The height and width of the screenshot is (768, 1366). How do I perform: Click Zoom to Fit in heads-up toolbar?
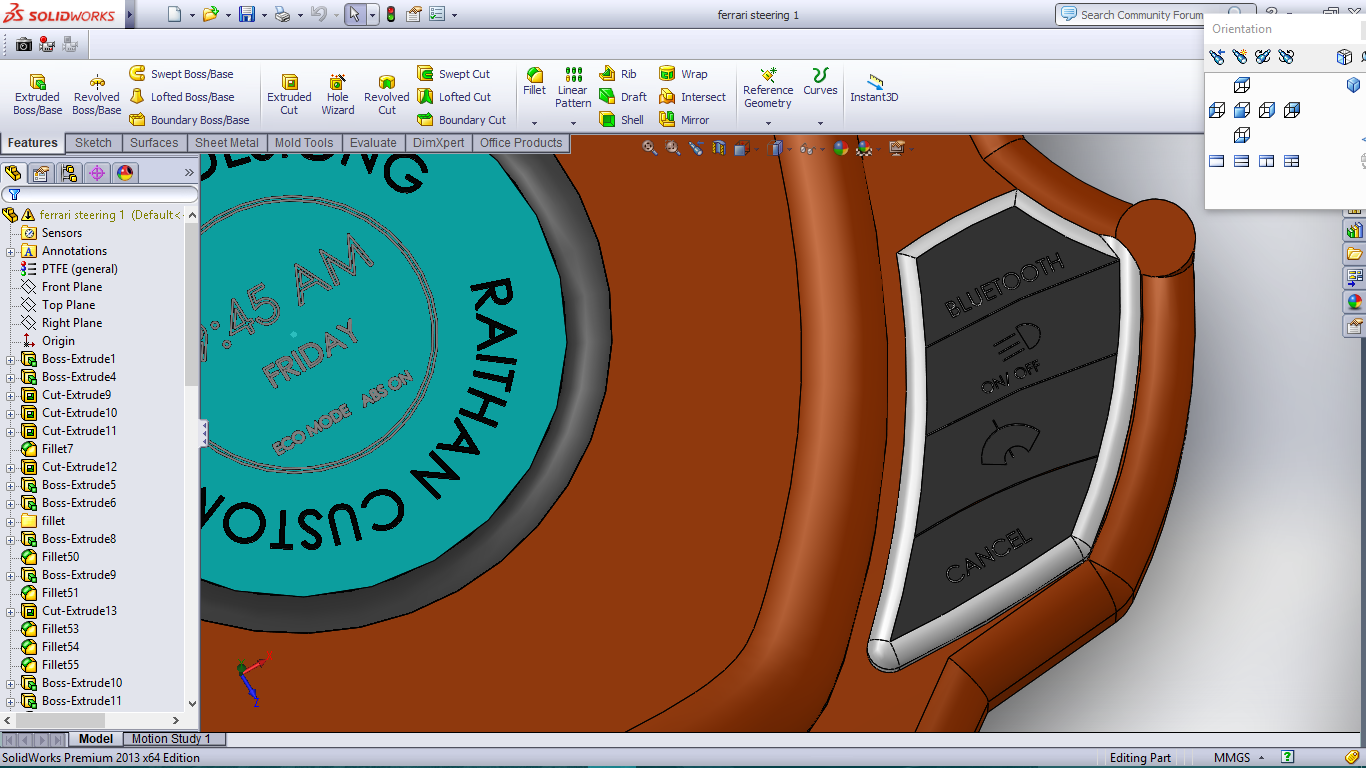(x=650, y=148)
